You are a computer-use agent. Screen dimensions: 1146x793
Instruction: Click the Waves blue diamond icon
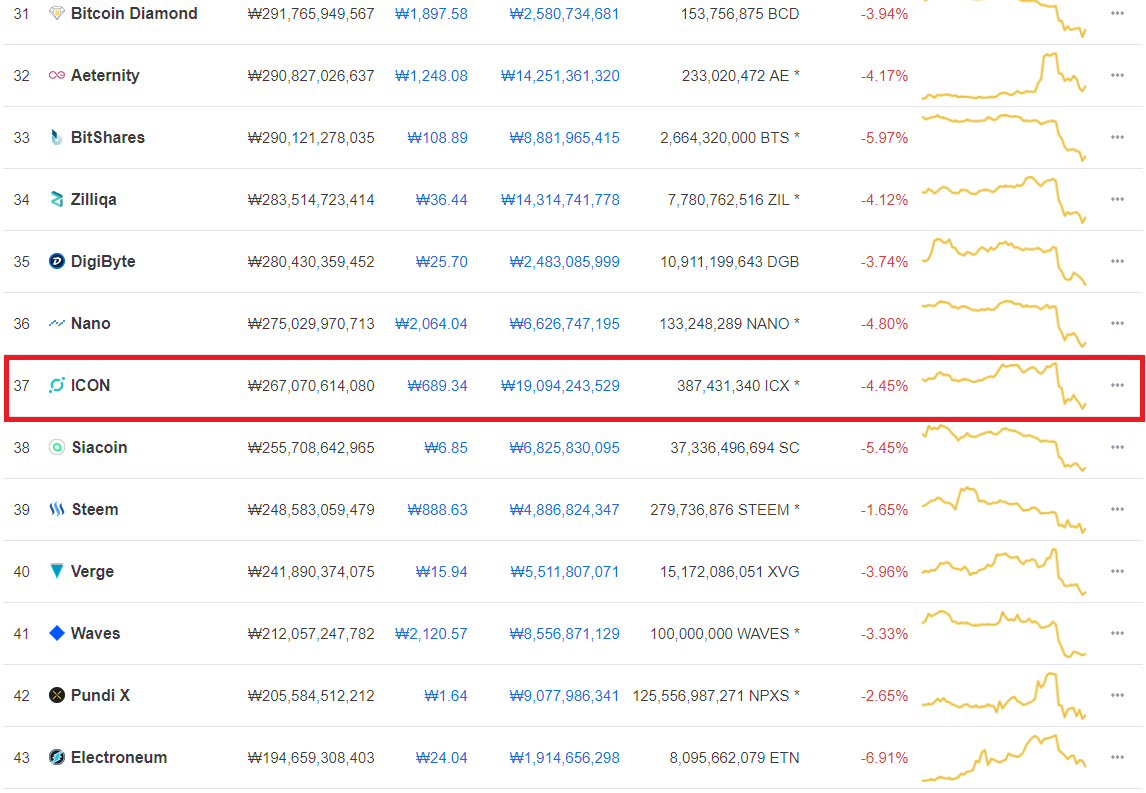(56, 633)
